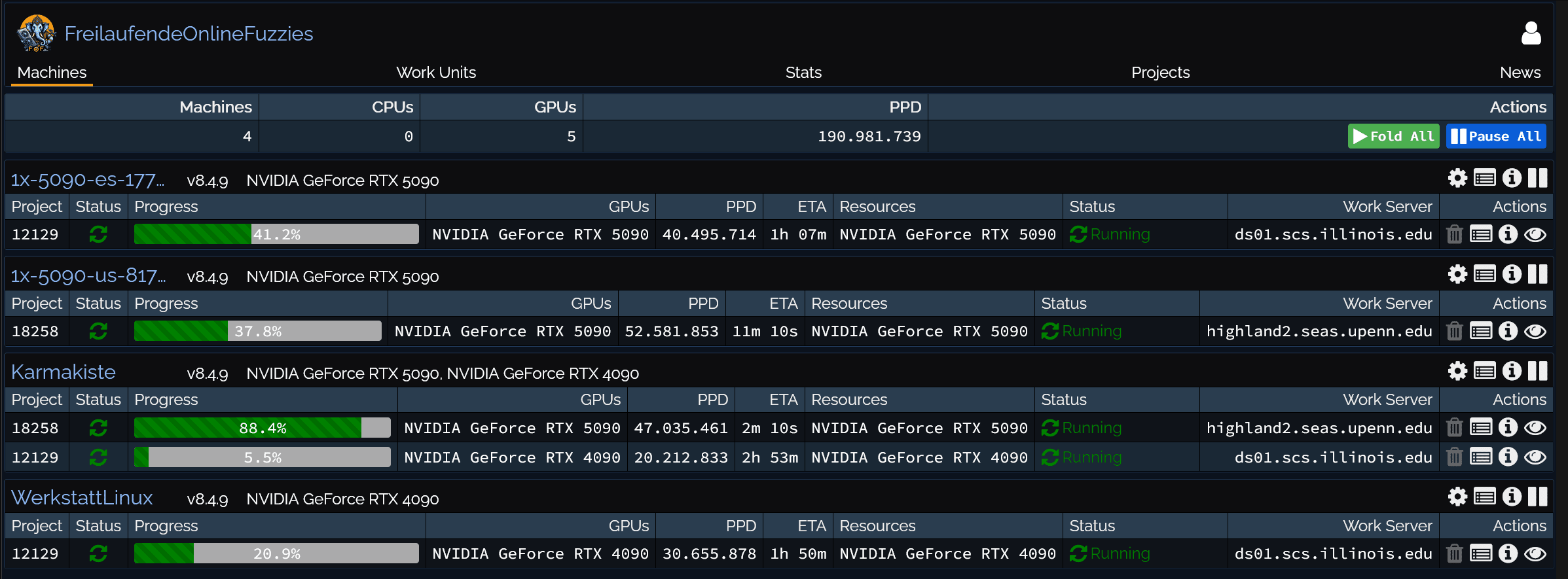The height and width of the screenshot is (579, 1568).
Task: Show info for 1x-5090-es-177 machine
Action: pyautogui.click(x=1512, y=178)
